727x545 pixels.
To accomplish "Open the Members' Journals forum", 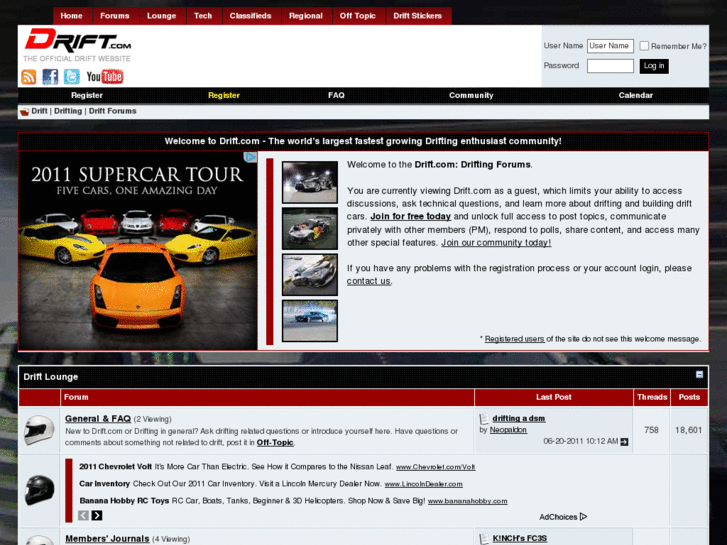I will (107, 539).
